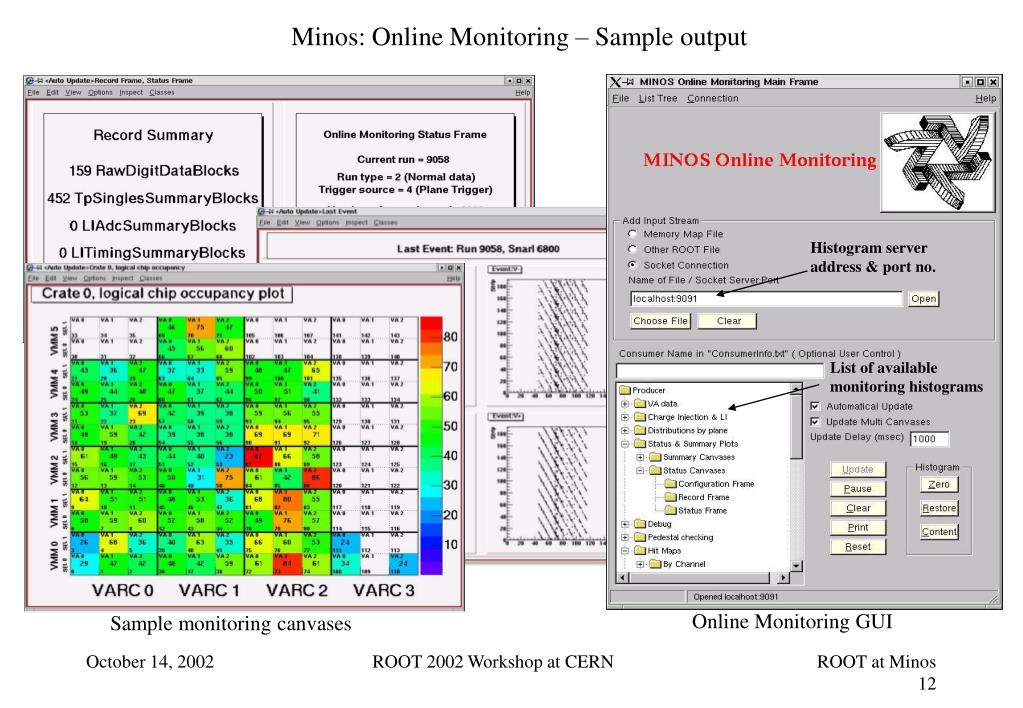Viewport: 1023px width, 708px height.
Task: Click the Print button
Action: click(x=857, y=528)
